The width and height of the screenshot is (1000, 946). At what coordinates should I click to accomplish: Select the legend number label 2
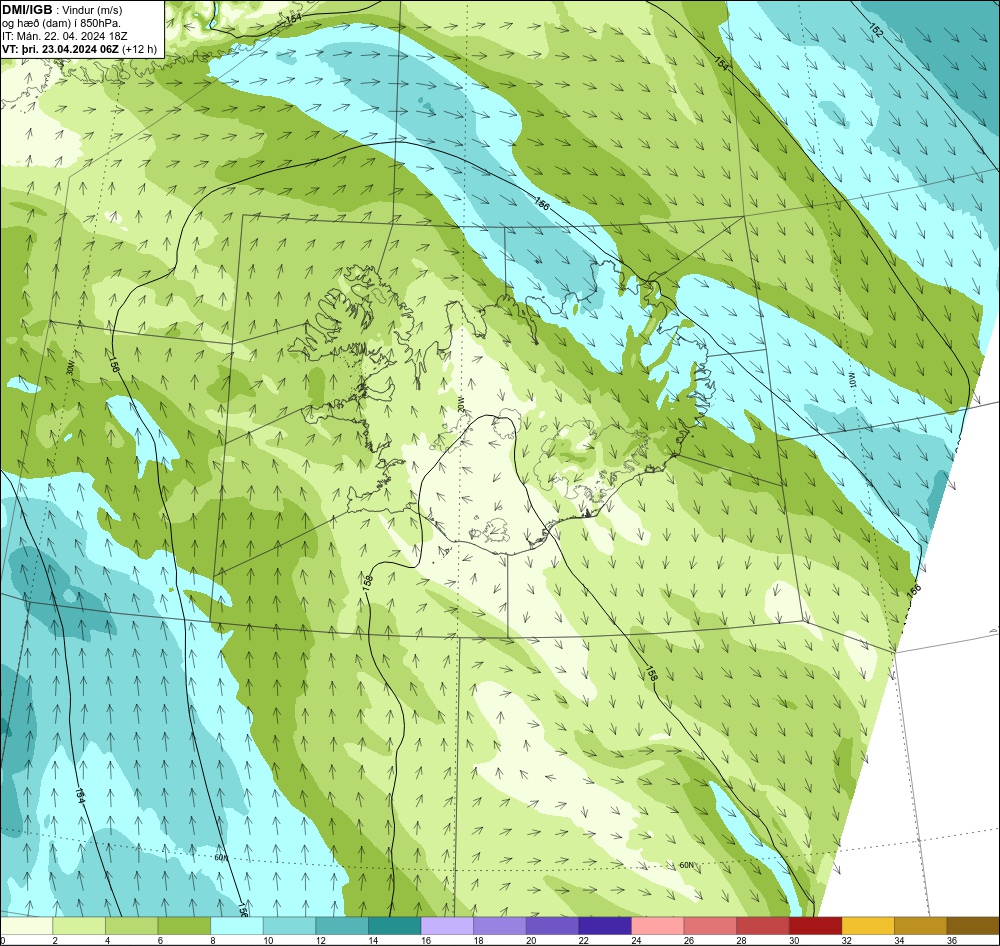point(55,940)
